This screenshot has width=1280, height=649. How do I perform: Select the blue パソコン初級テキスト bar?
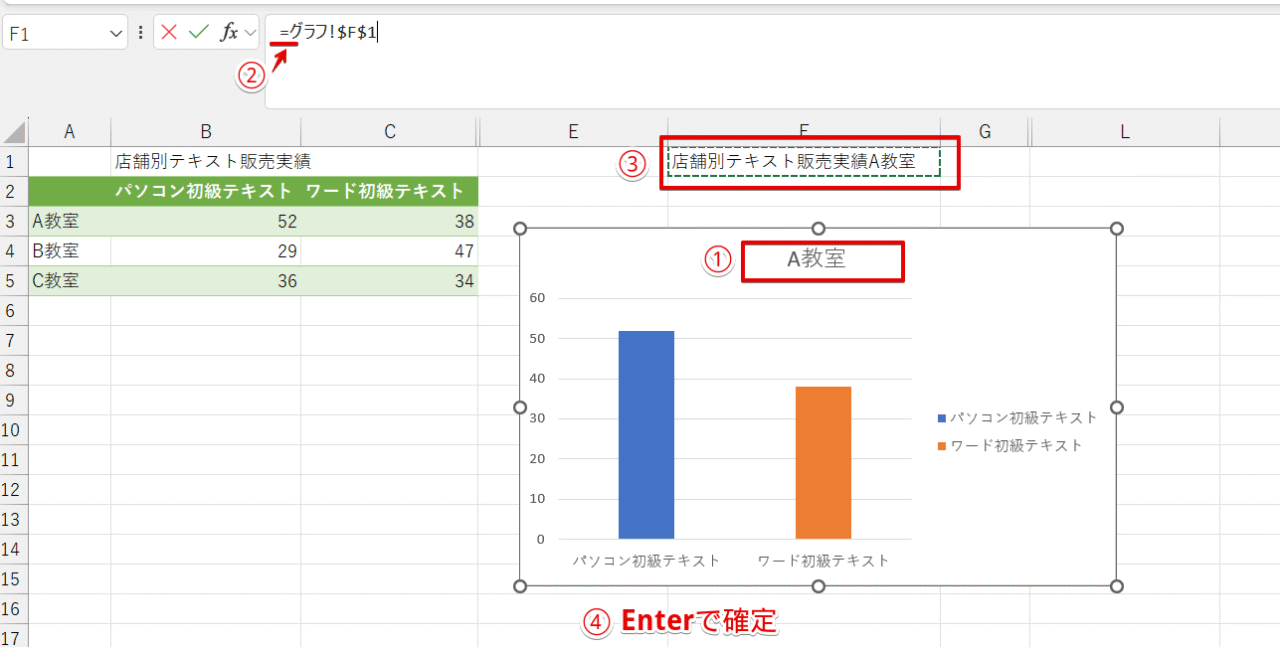pyautogui.click(x=646, y=435)
